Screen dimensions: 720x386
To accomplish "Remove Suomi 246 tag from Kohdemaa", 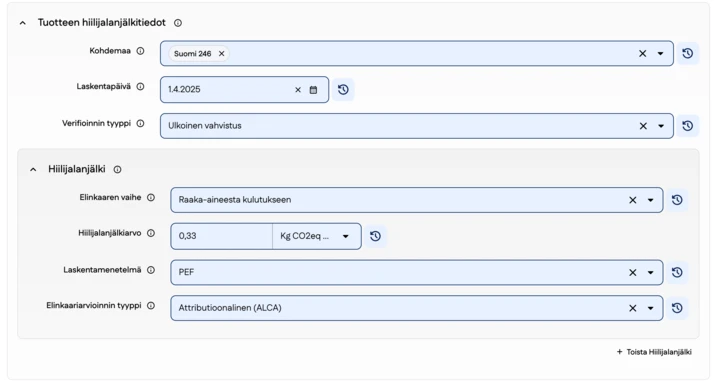I will 221,54.
